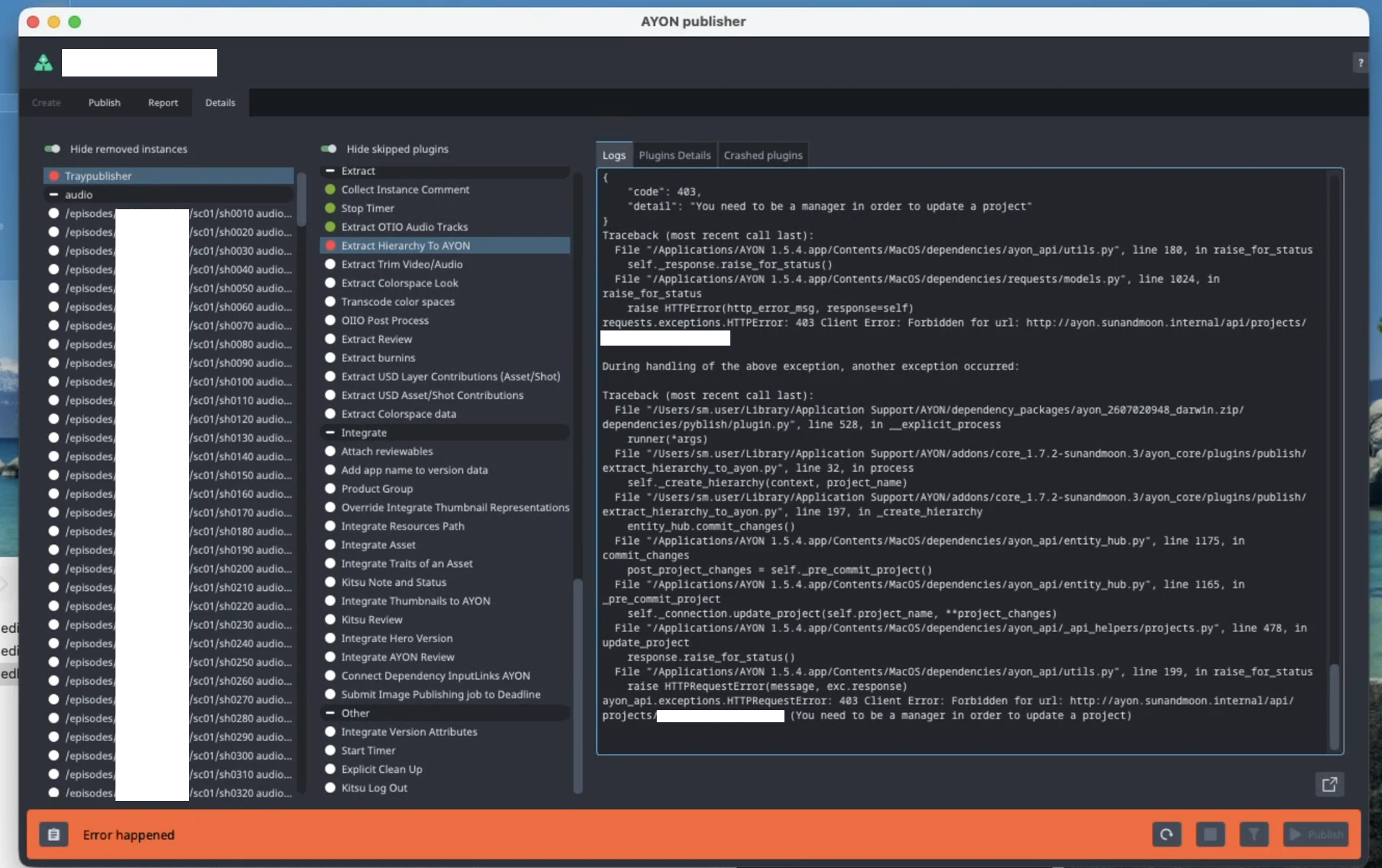Click the 'Error happened' status message
1382x868 pixels.
[x=128, y=835]
